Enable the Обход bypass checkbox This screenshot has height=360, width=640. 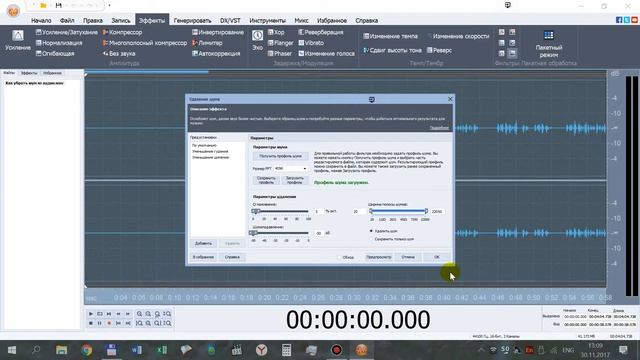[339, 258]
